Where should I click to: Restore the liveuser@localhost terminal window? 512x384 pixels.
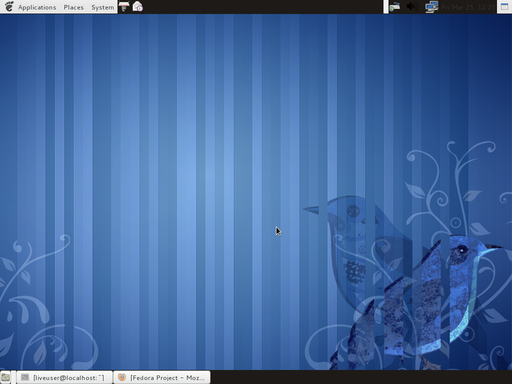point(64,377)
